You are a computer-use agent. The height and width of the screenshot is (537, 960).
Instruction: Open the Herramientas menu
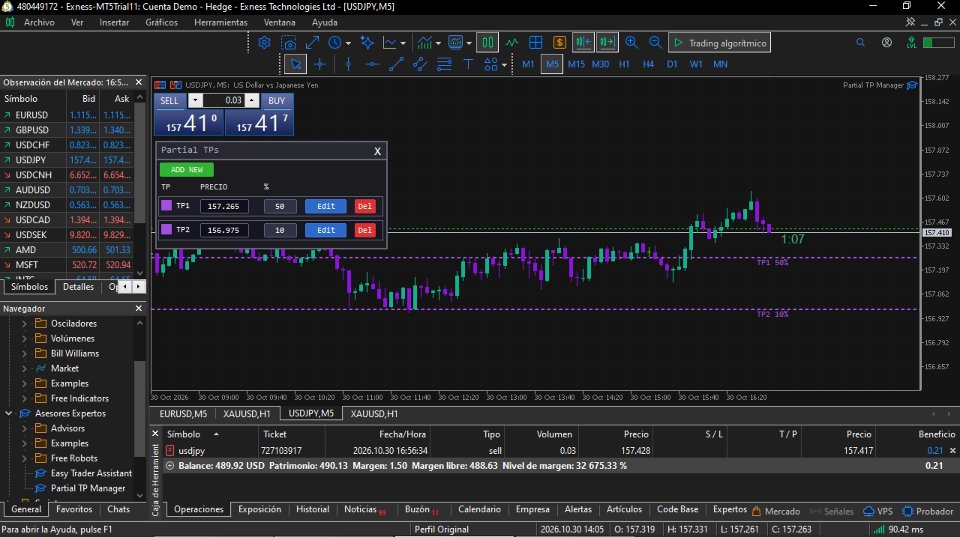(220, 22)
